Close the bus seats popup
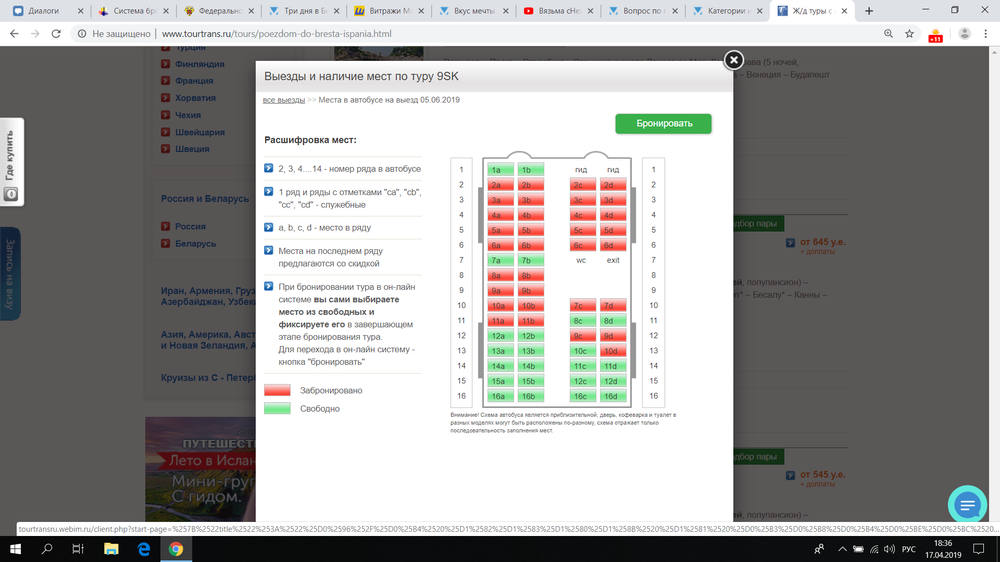The image size is (1000, 562). (x=733, y=60)
